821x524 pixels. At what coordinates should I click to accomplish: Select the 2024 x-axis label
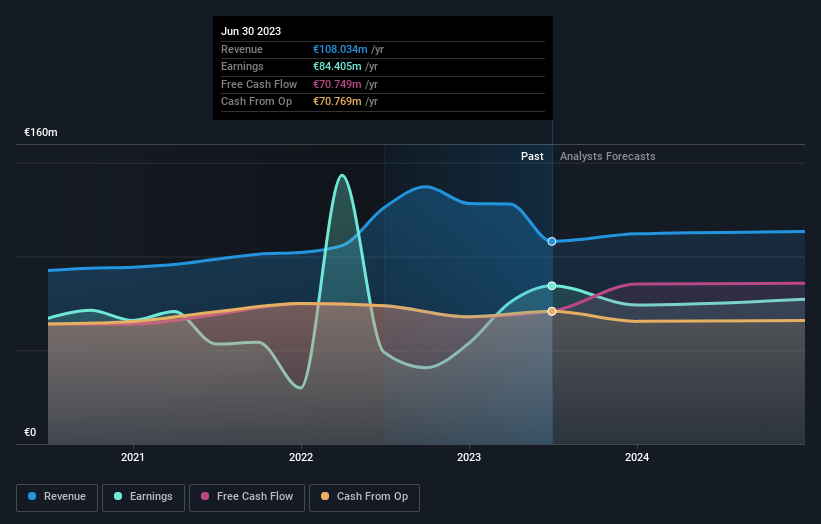(637, 457)
